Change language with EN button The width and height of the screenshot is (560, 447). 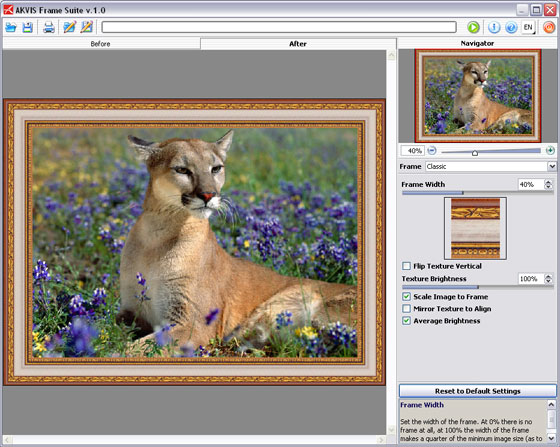pos(528,27)
